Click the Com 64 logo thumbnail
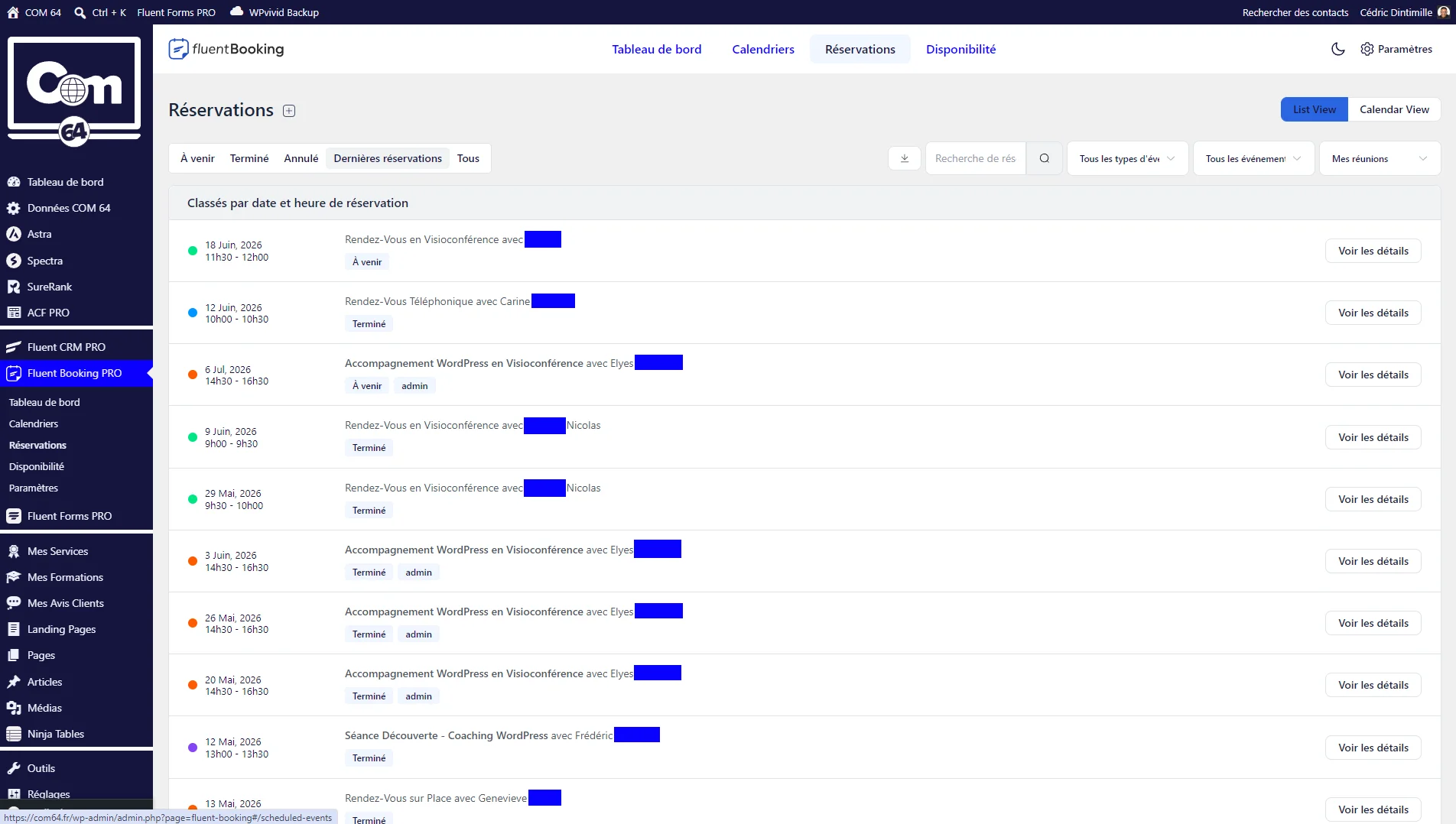The image size is (1456, 824). tap(74, 92)
